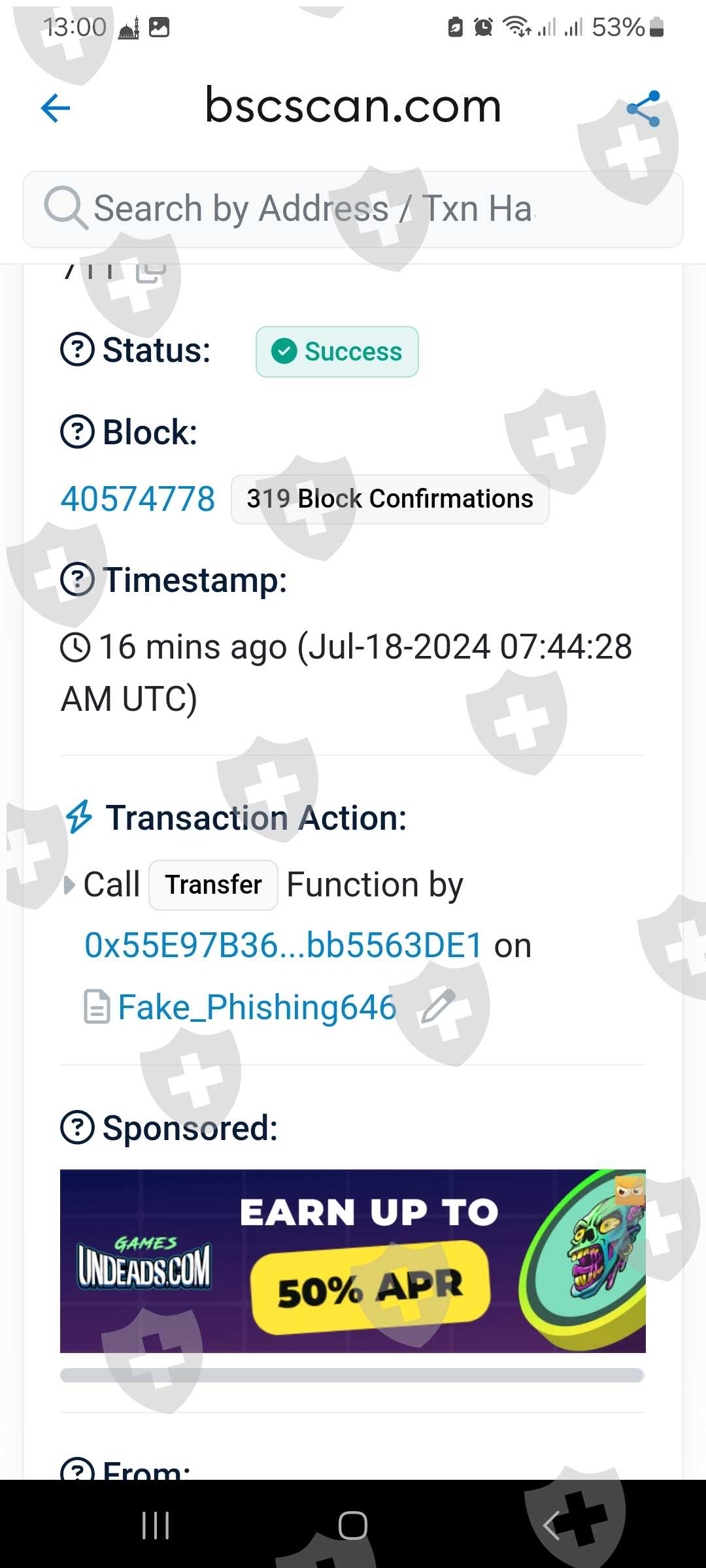Edit the Fake_Phishing646 name tag
This screenshot has width=706, height=1568.
pos(437,1007)
